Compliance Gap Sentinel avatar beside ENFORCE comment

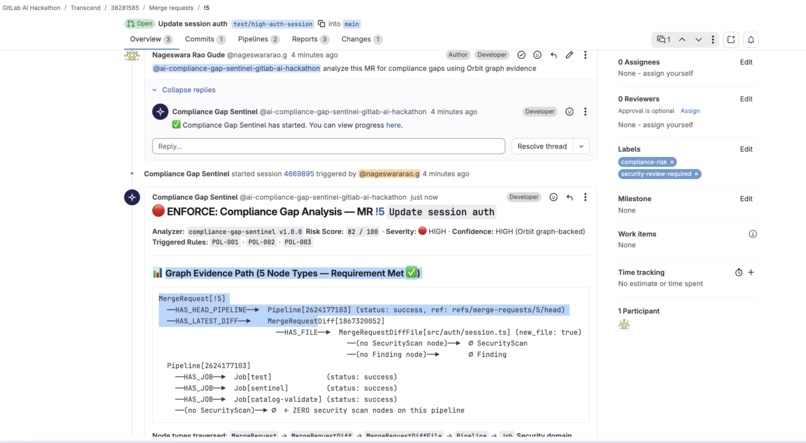coord(132,197)
